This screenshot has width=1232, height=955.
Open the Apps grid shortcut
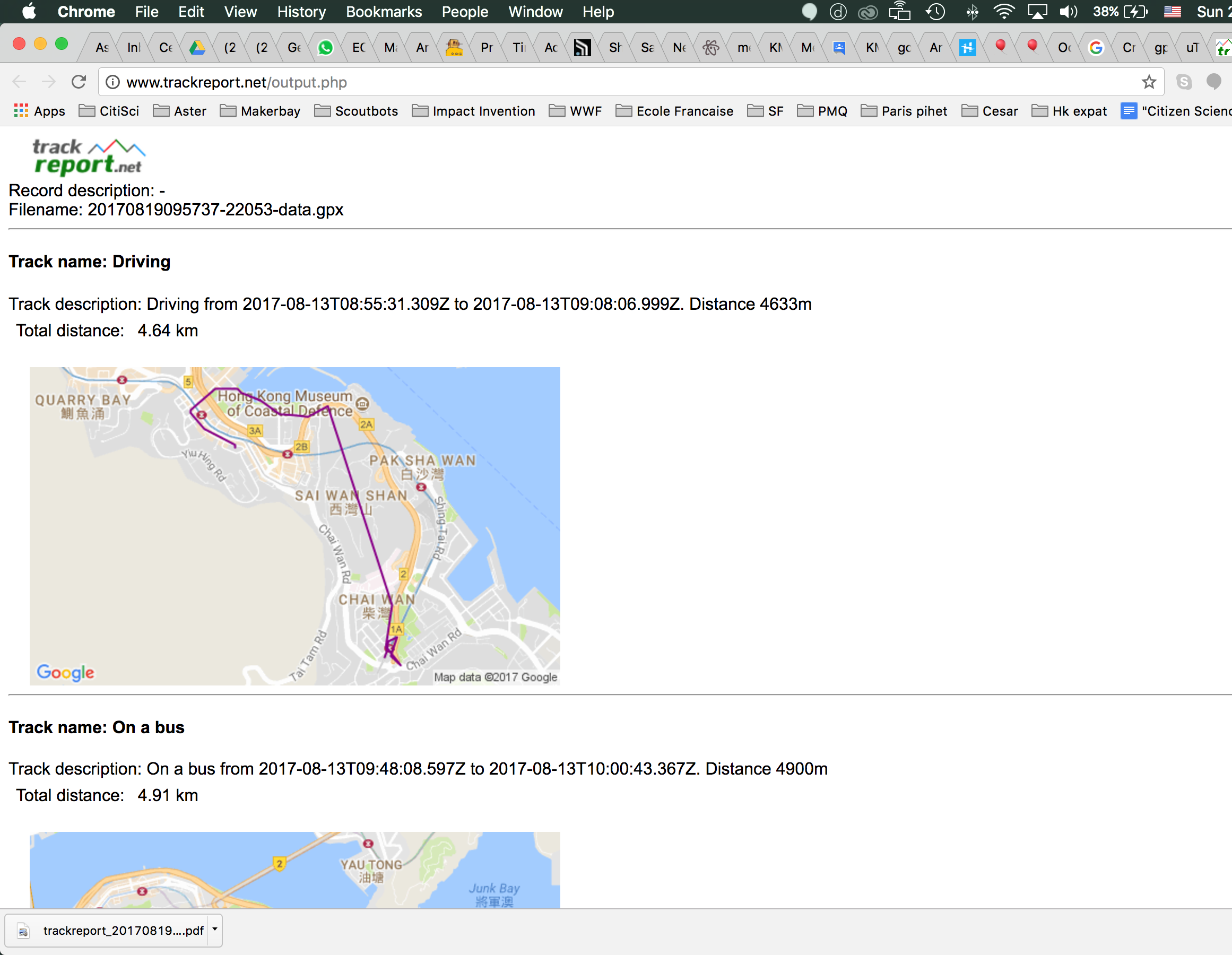click(x=39, y=111)
